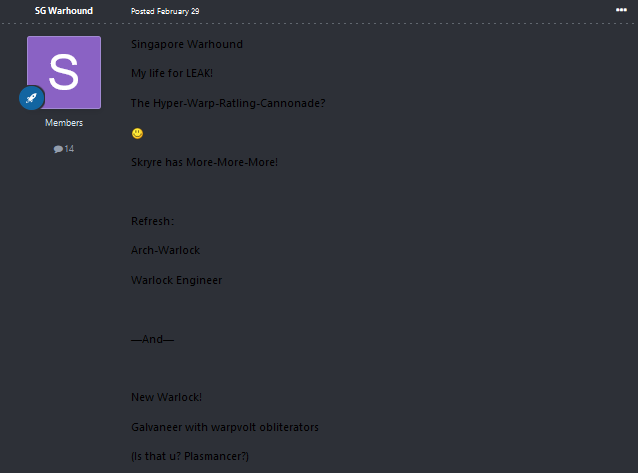638x473 pixels.
Task: Click the "Refresh:" heading text
Action: click(152, 221)
